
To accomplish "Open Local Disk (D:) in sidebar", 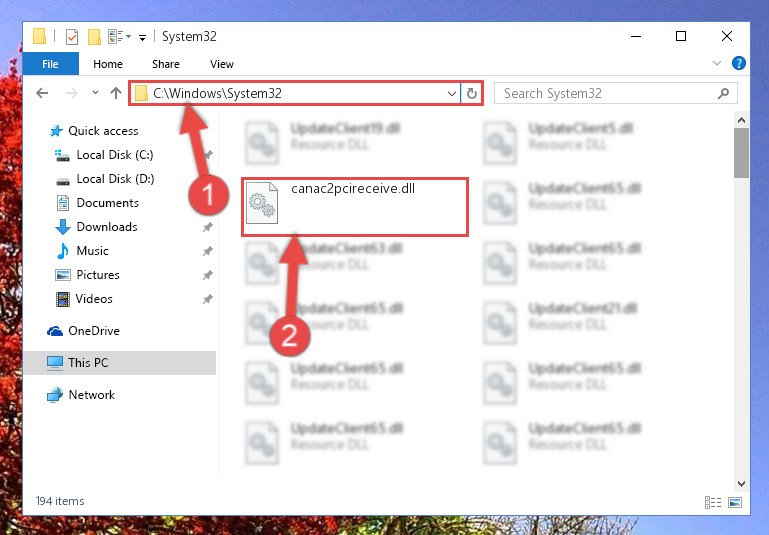I will [x=104, y=179].
